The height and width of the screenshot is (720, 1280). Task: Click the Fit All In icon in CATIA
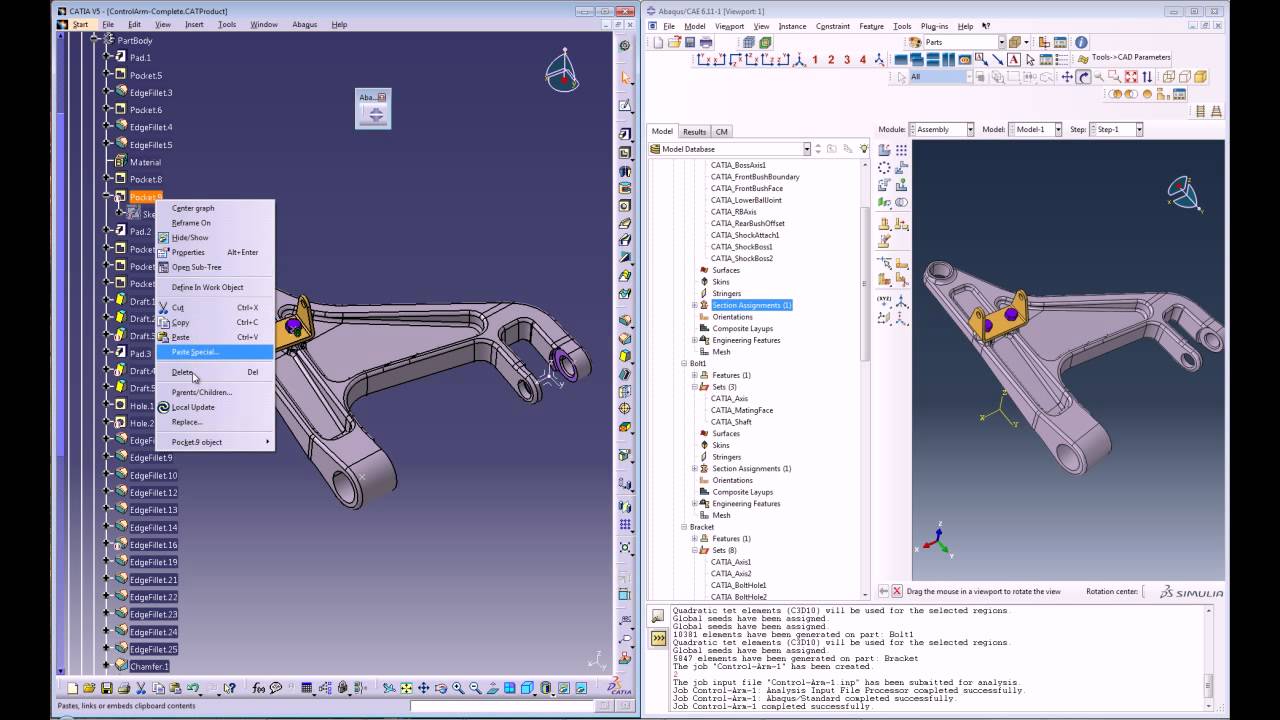[x=406, y=688]
